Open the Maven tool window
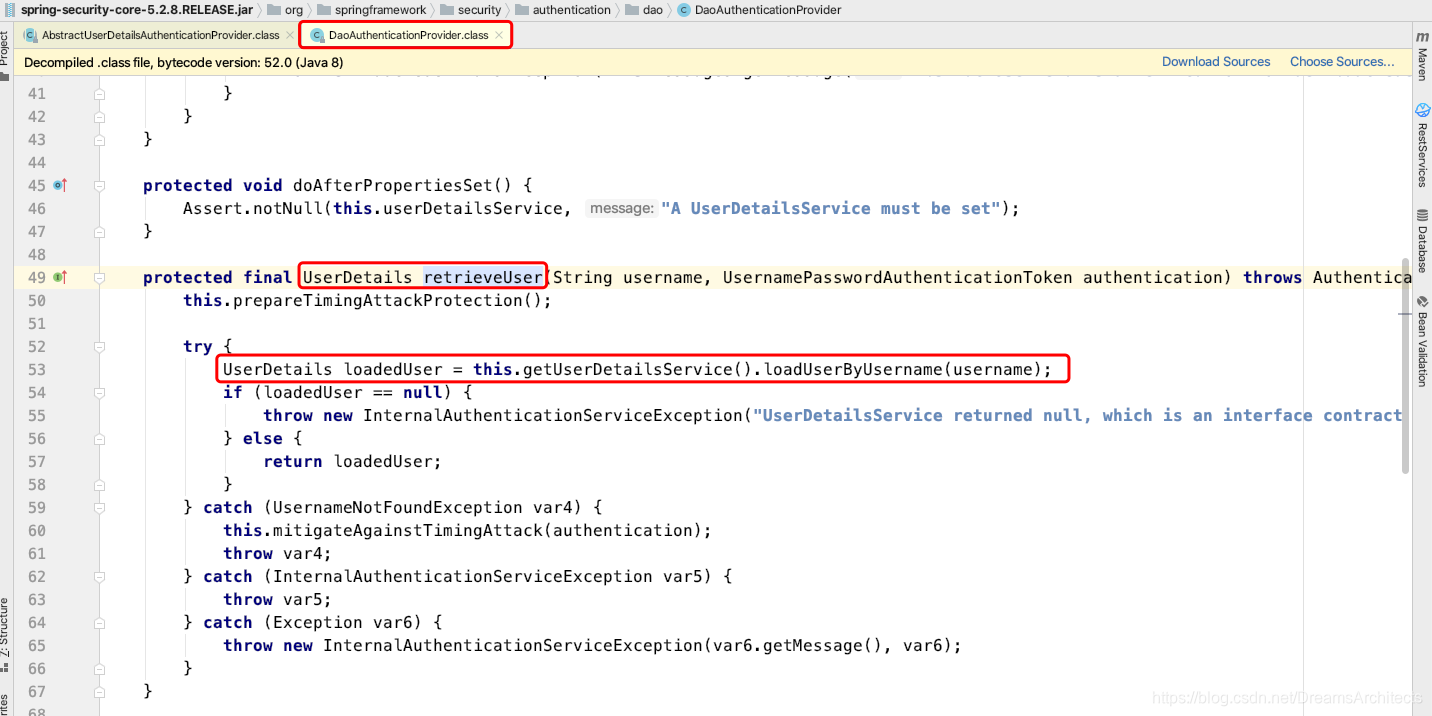 (x=1421, y=56)
